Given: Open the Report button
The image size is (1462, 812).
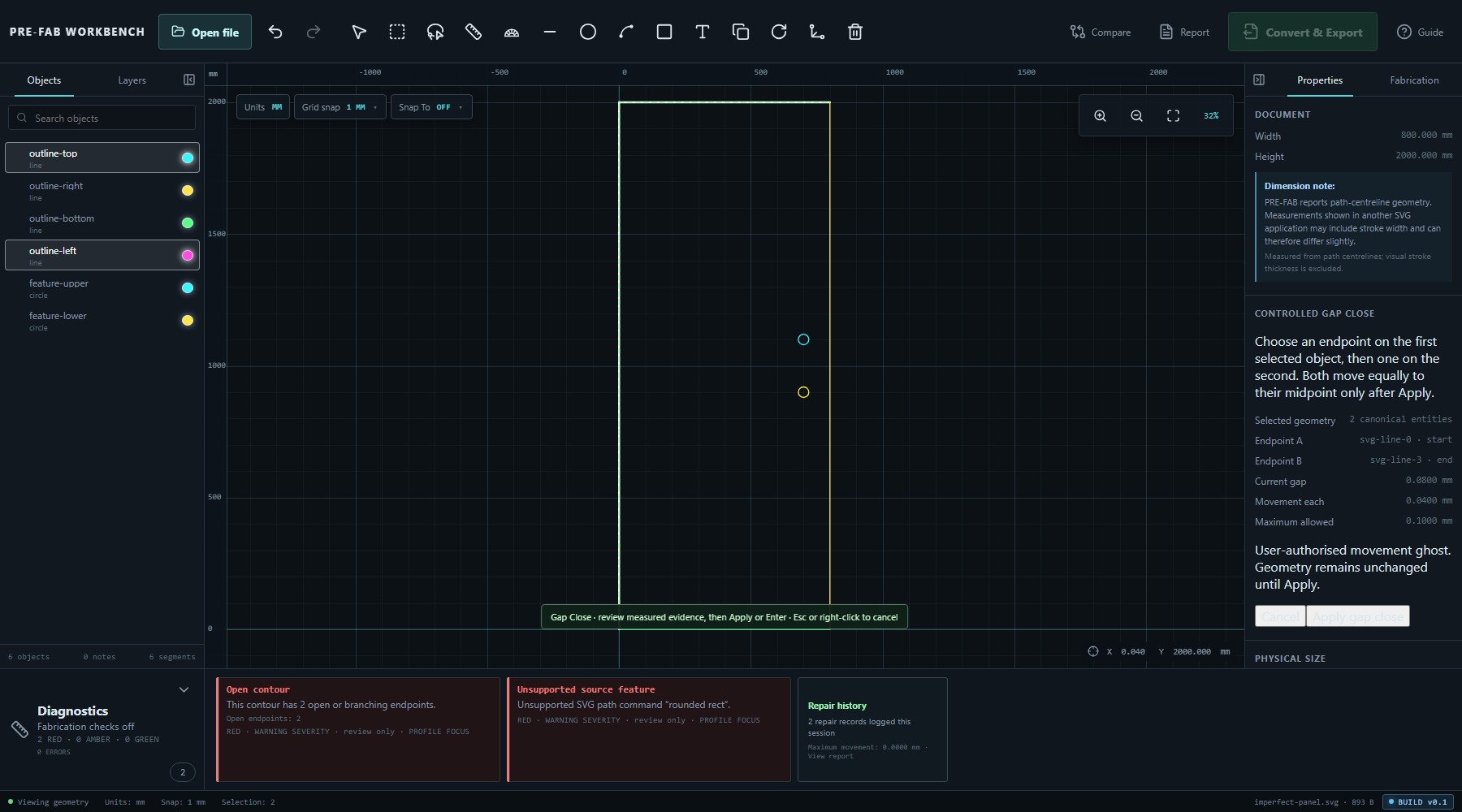Looking at the screenshot, I should (1184, 32).
